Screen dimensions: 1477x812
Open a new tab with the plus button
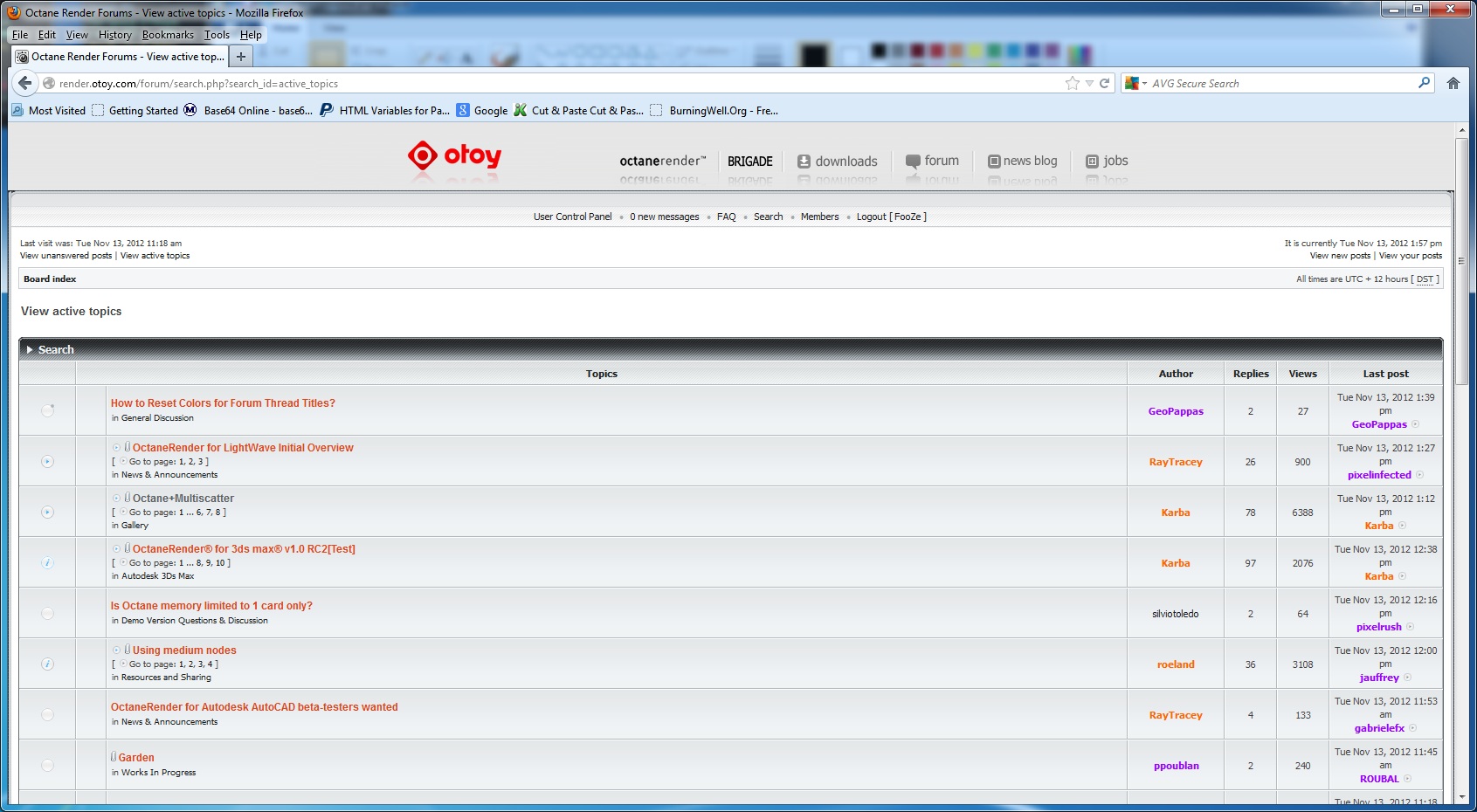pyautogui.click(x=241, y=57)
